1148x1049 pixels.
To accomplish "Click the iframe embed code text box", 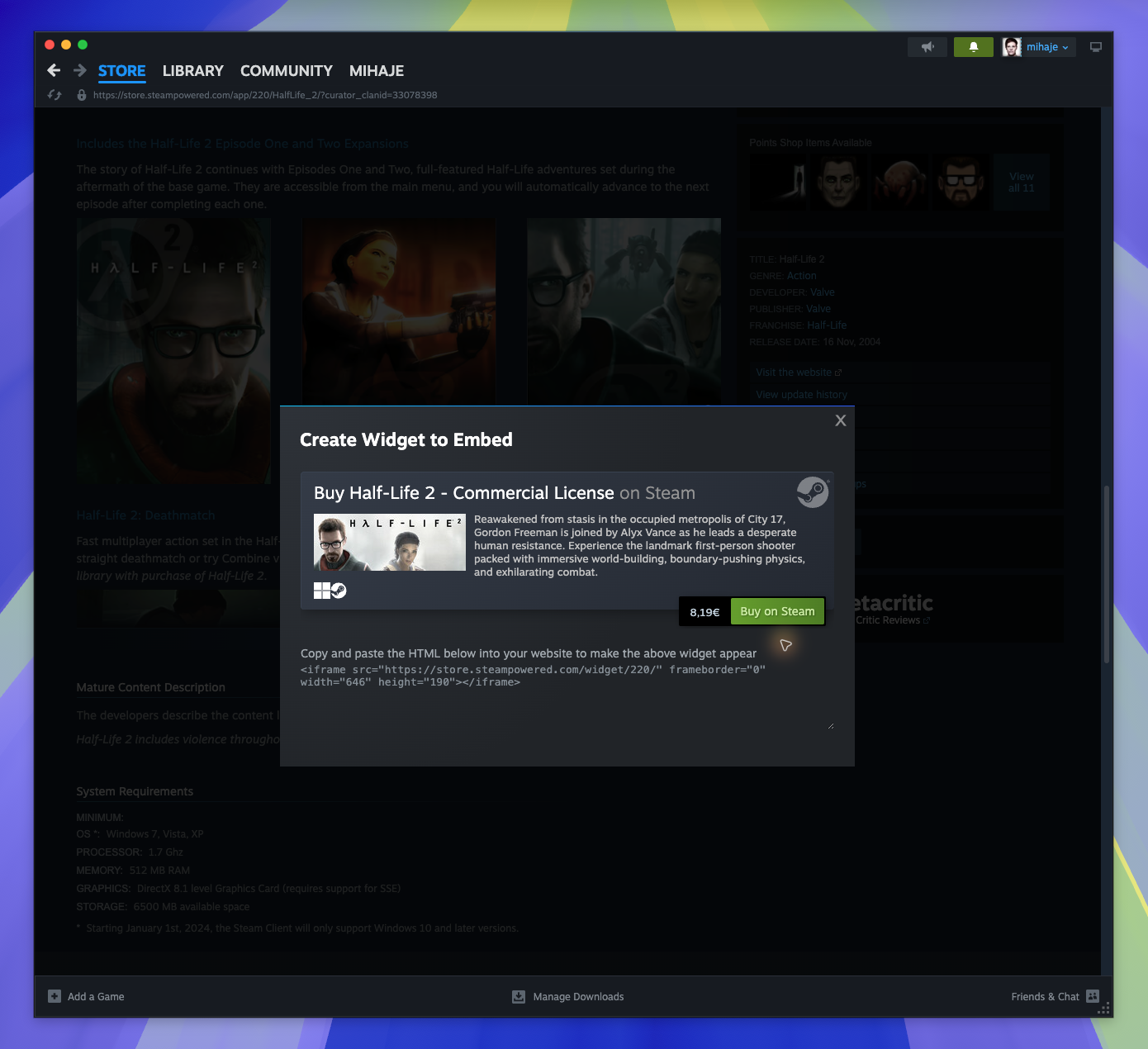I will (567, 696).
